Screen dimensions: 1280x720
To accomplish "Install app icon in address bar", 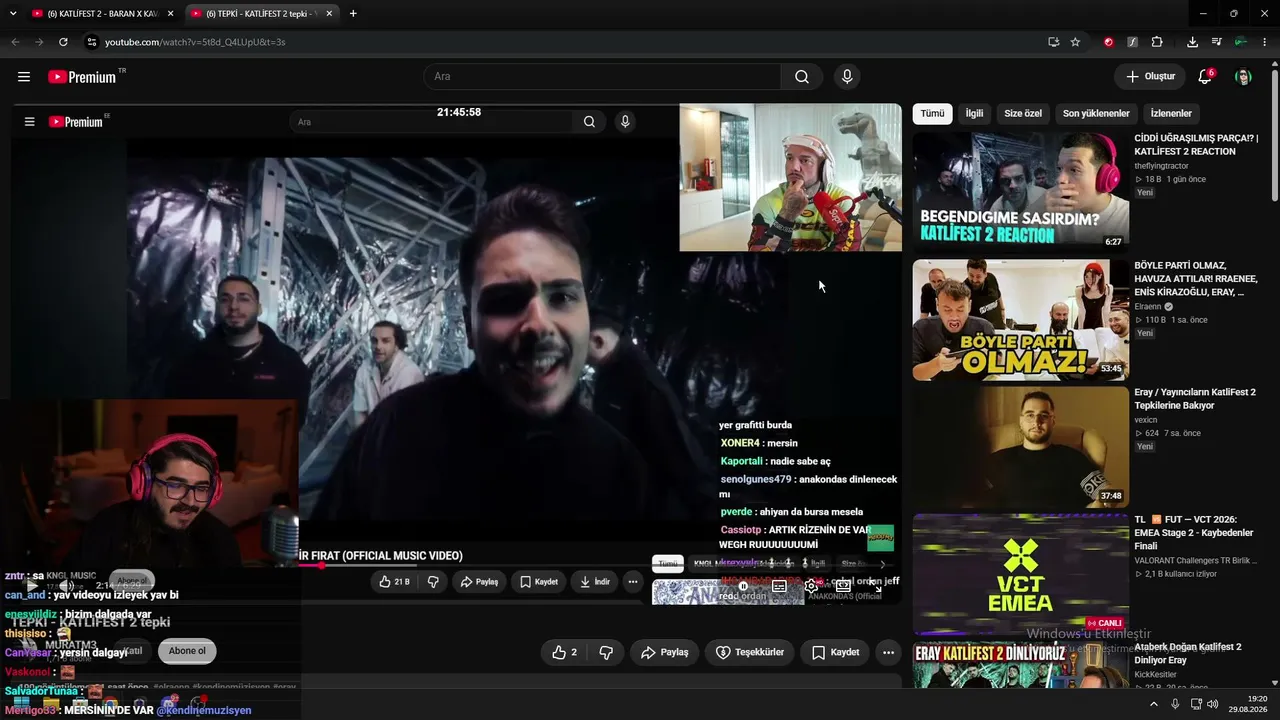I will (1053, 42).
